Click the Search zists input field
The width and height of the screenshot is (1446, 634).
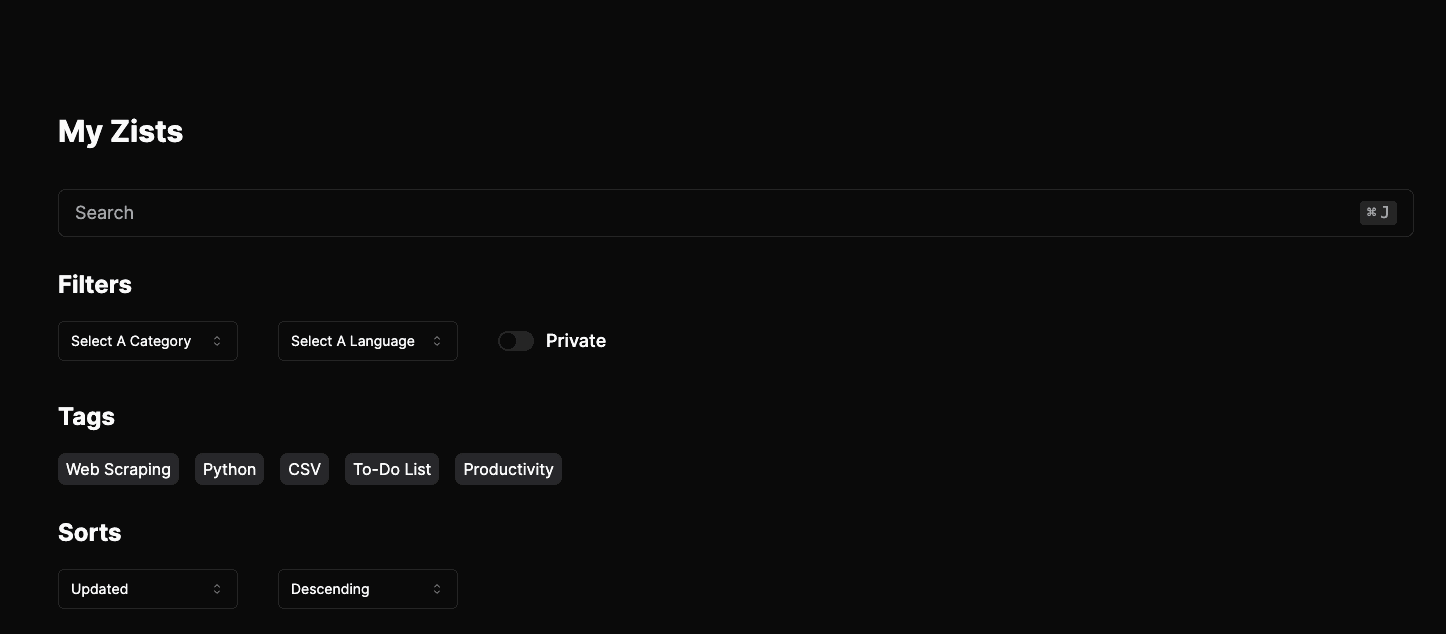(x=700, y=213)
